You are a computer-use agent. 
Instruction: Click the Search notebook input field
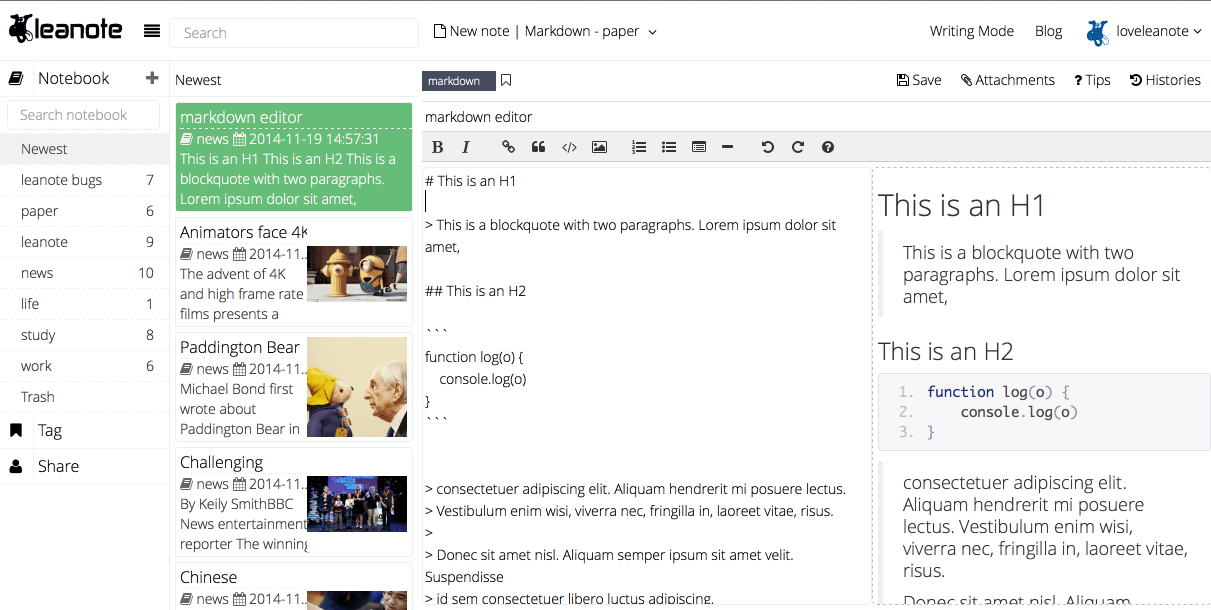(83, 115)
